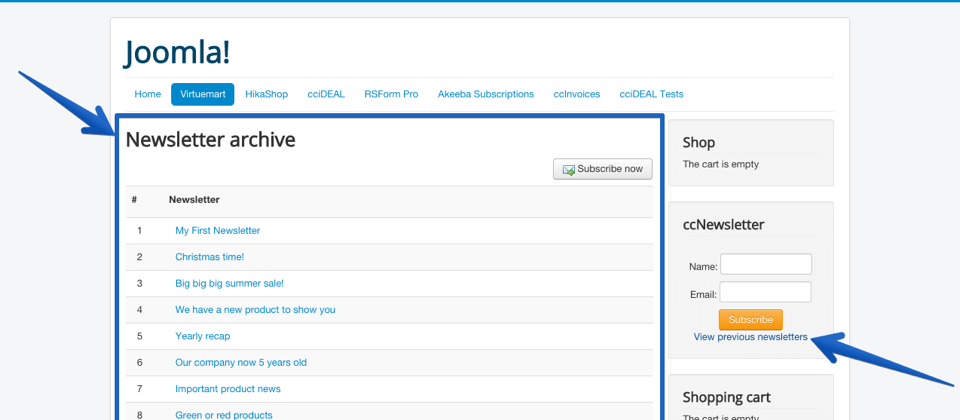This screenshot has width=960, height=420.
Task: Click the Email input field
Action: click(765, 292)
